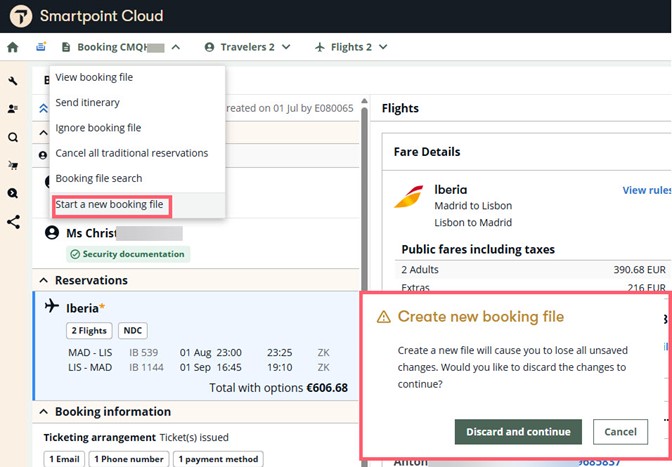
Task: Click the double-chevron collapse all icon
Action: click(43, 108)
